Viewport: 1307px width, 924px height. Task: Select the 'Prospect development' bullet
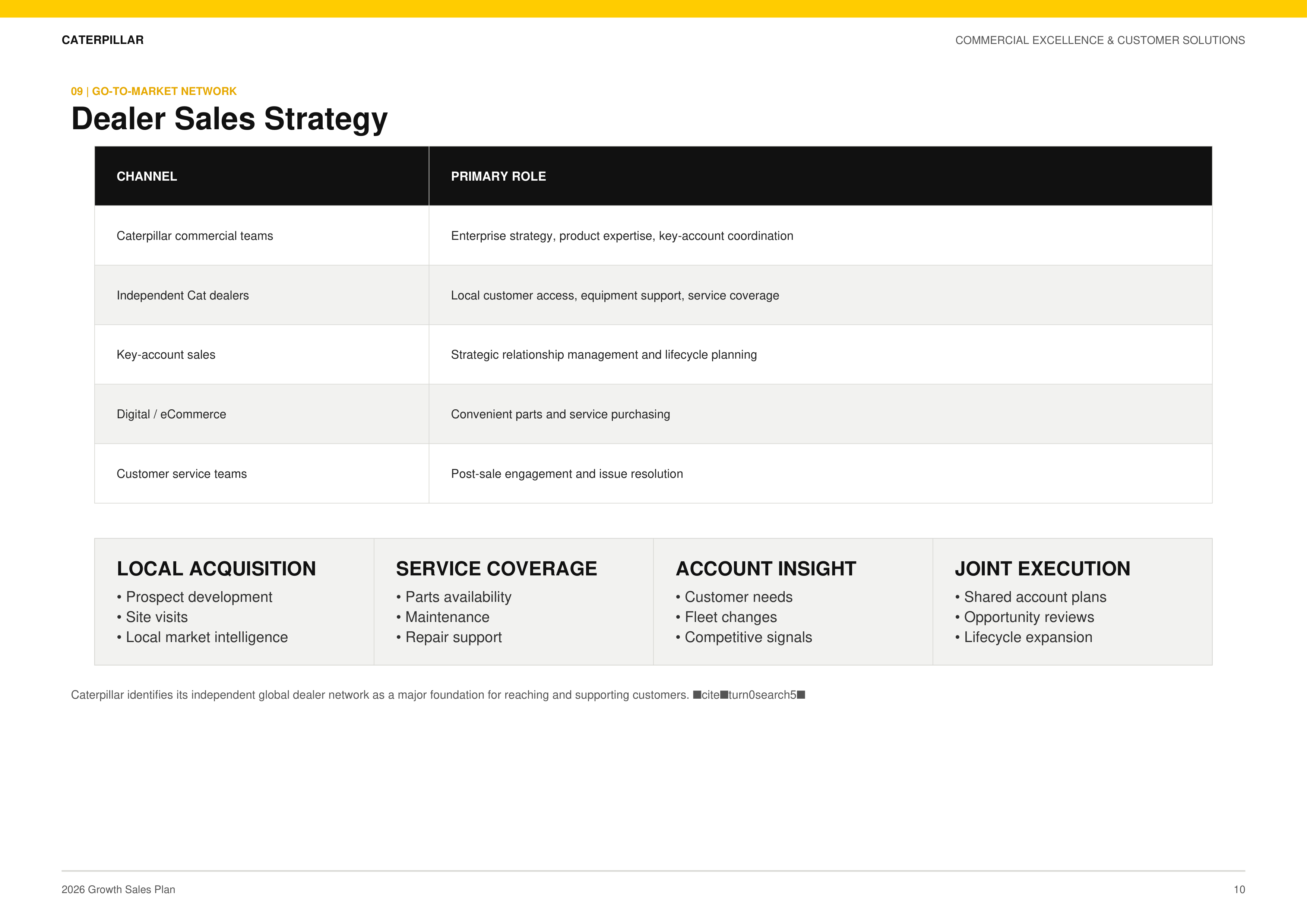(x=195, y=597)
